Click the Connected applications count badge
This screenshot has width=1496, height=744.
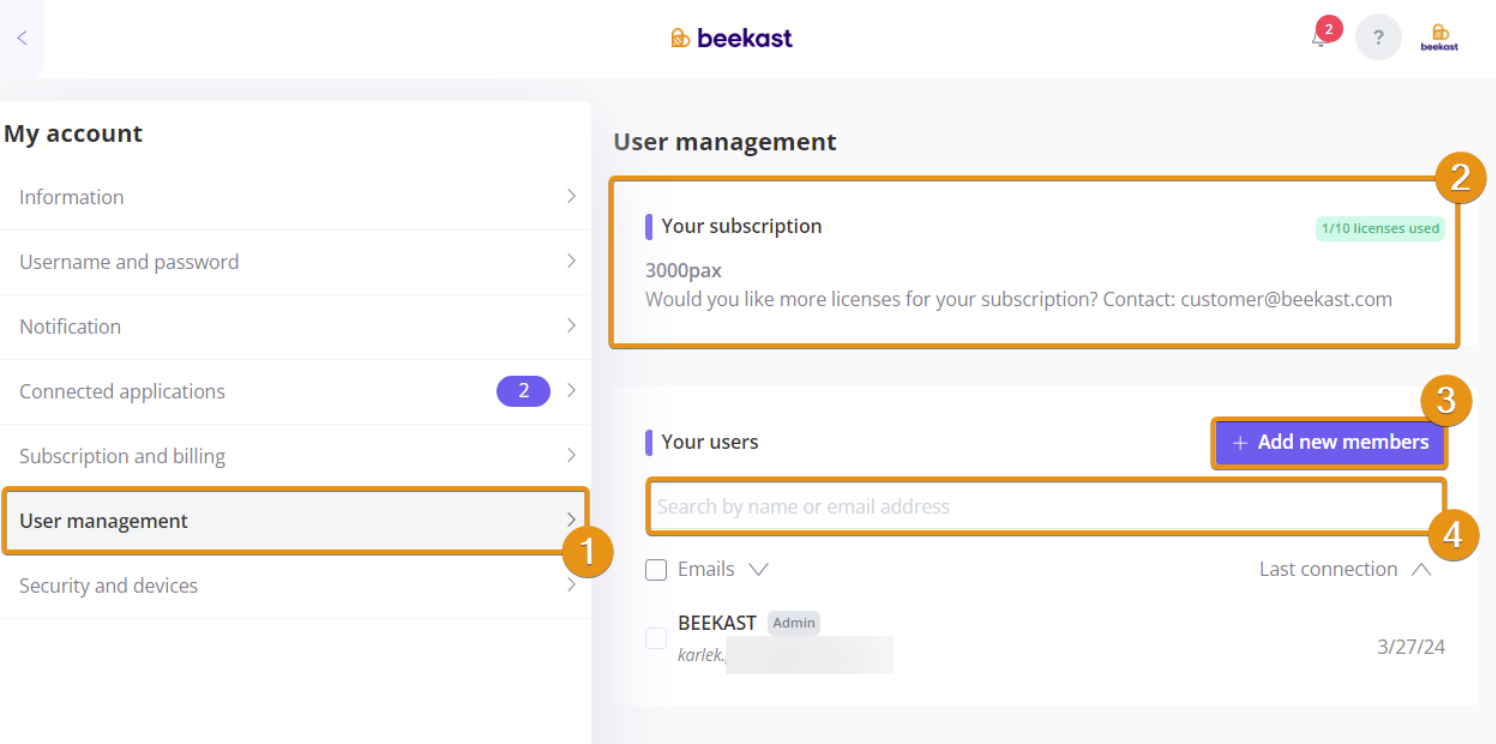pos(523,391)
